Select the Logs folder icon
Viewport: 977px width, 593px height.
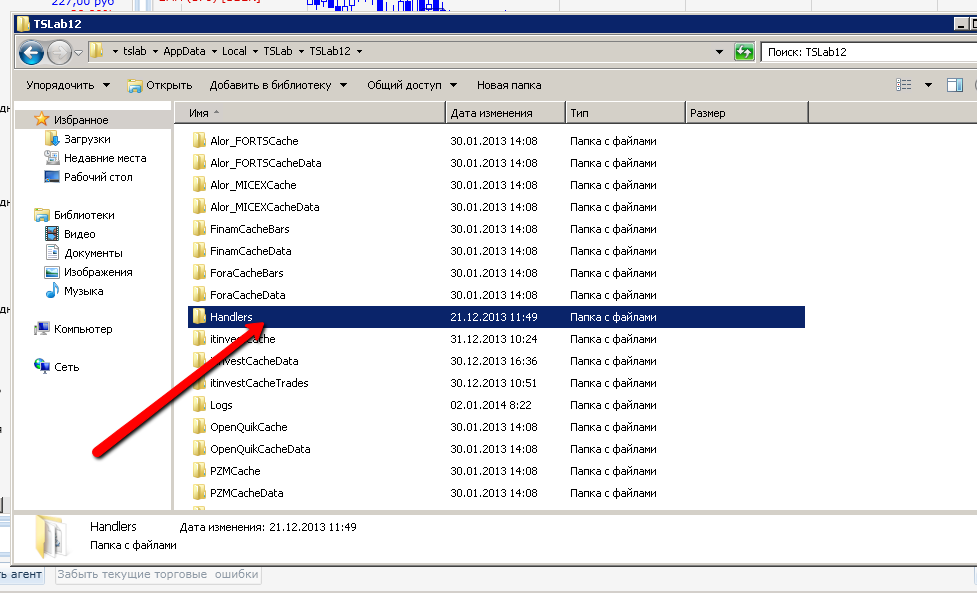(x=199, y=404)
